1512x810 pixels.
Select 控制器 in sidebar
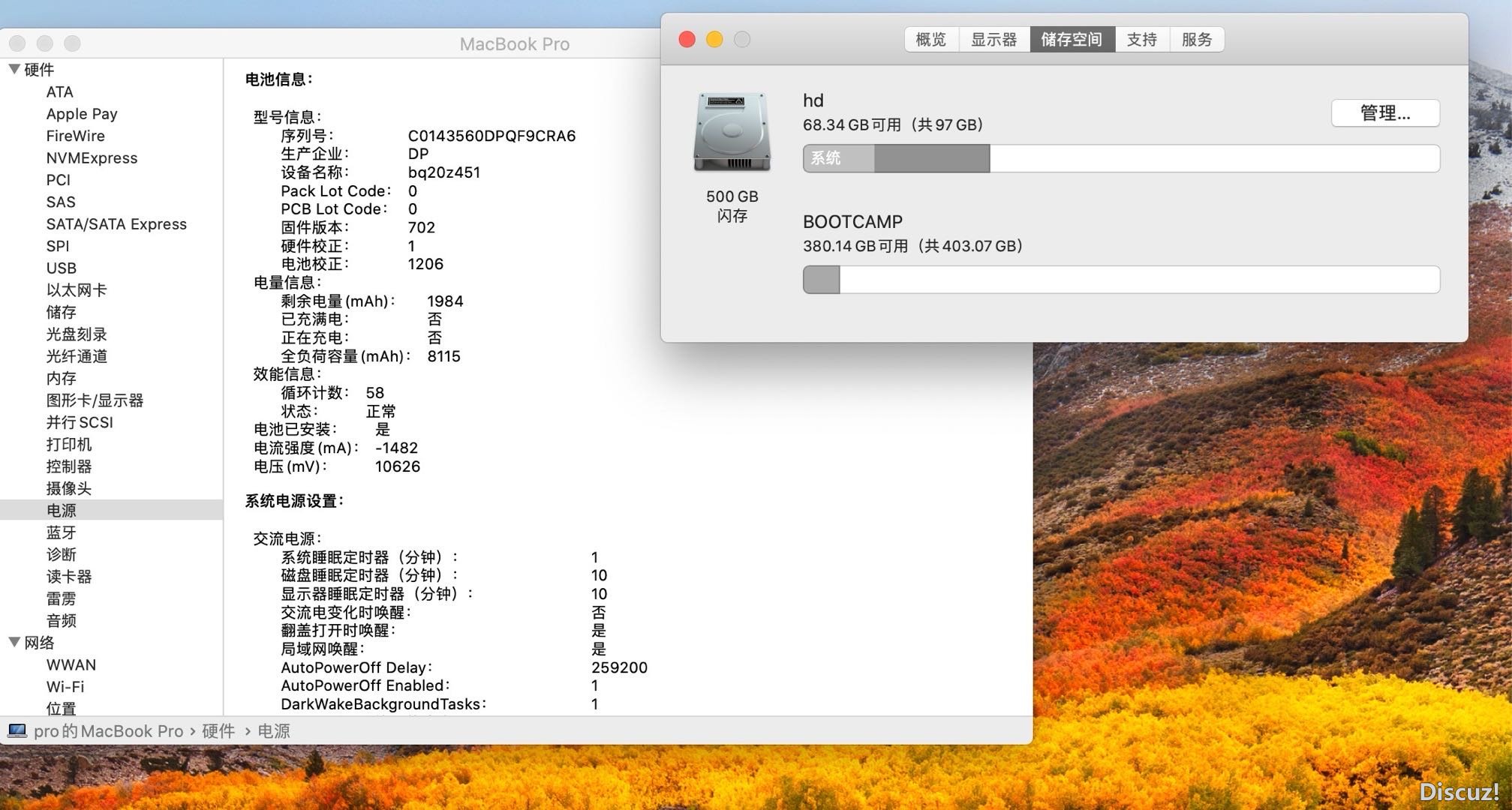tap(69, 466)
